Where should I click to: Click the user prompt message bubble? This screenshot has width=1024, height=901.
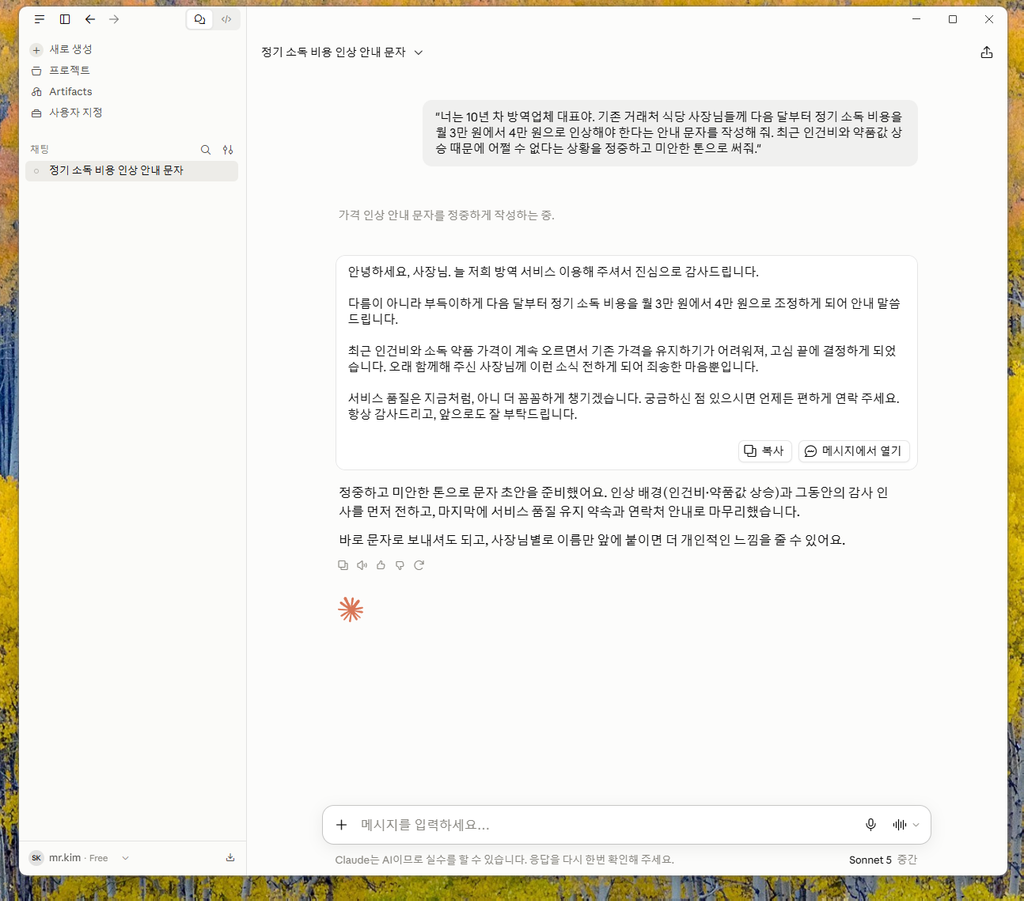pos(670,133)
